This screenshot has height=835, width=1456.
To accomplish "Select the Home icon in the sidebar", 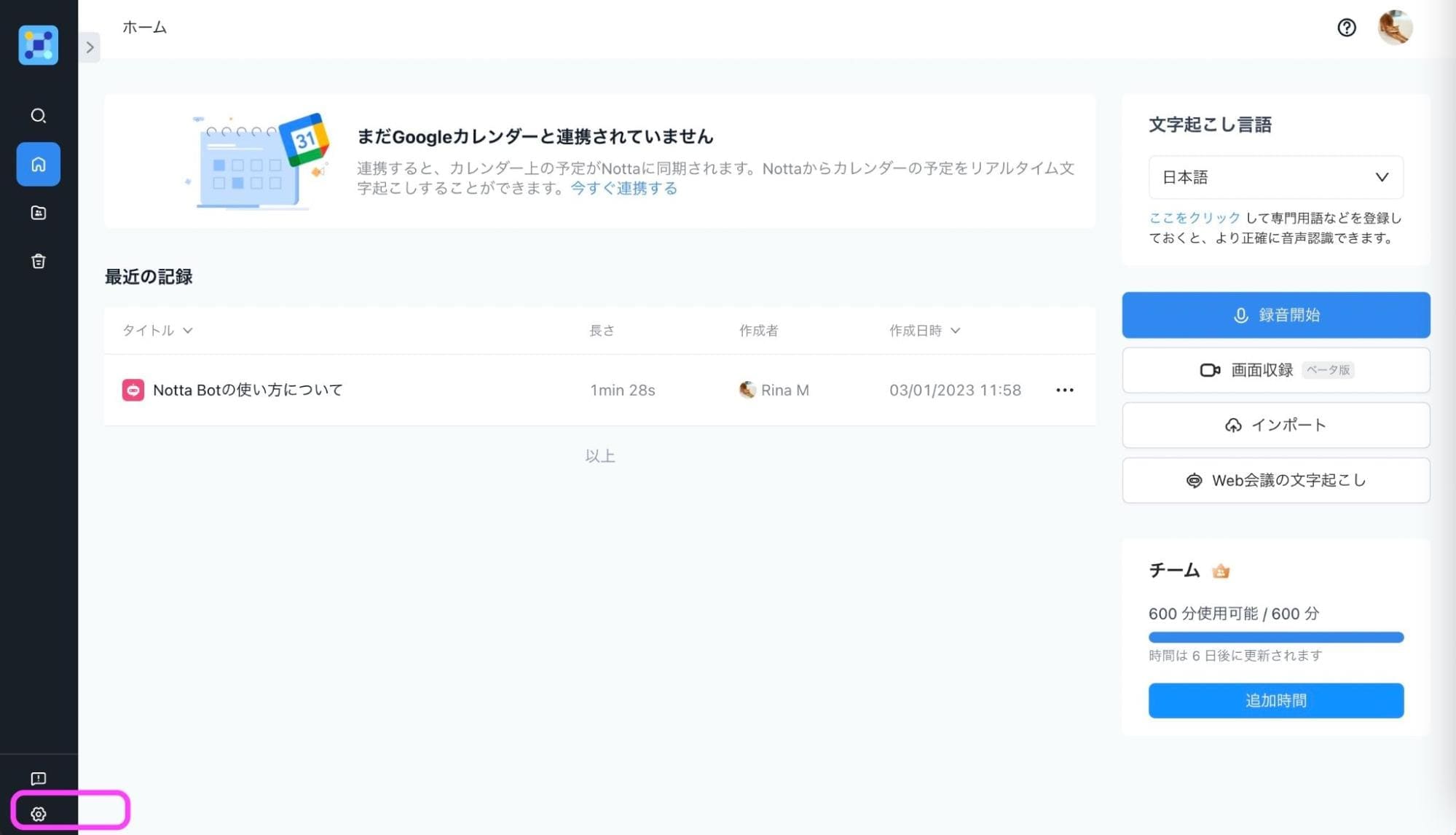I will pyautogui.click(x=38, y=164).
